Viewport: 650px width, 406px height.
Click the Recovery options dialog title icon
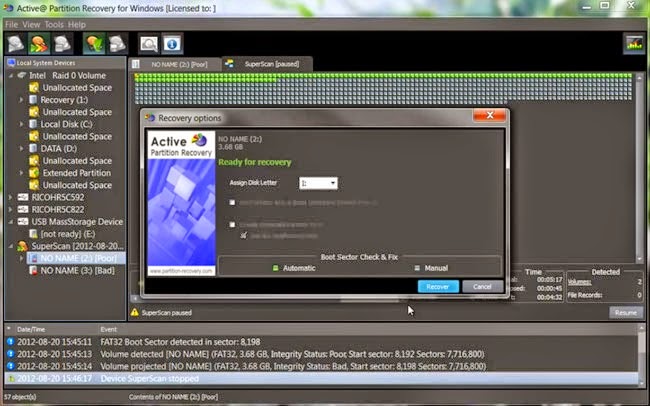[150, 118]
